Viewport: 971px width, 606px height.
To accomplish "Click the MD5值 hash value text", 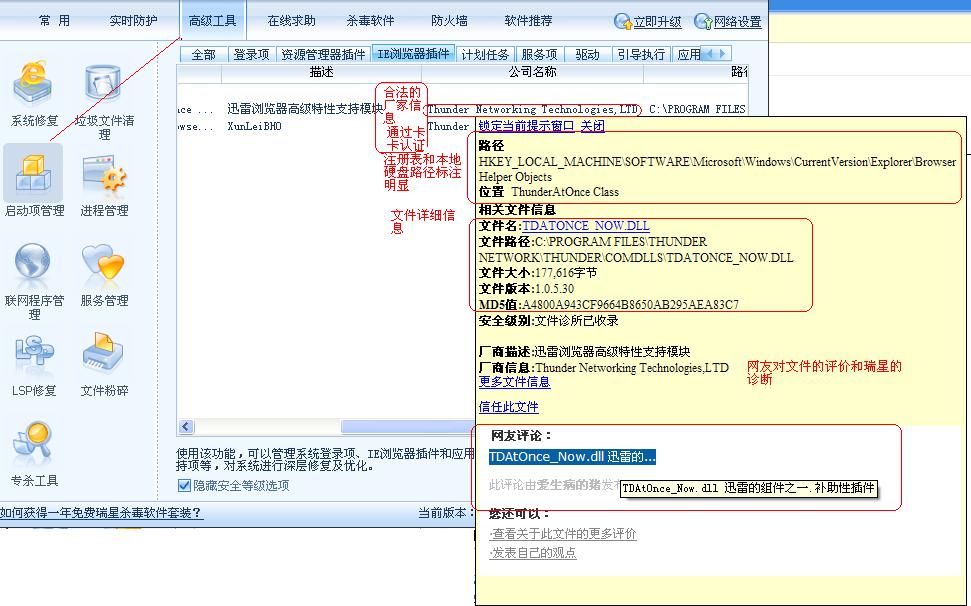I will [630, 305].
